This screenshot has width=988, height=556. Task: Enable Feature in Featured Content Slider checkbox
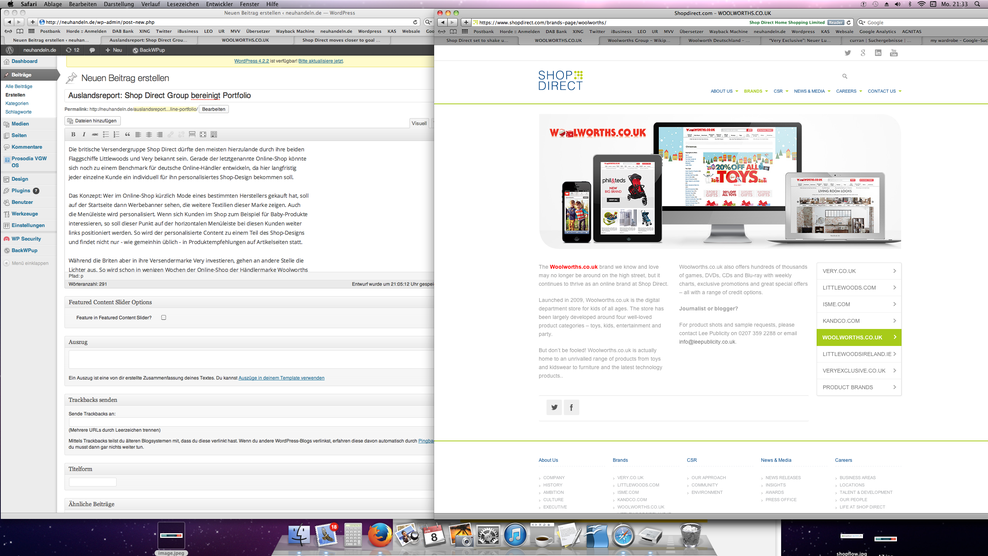pos(164,318)
